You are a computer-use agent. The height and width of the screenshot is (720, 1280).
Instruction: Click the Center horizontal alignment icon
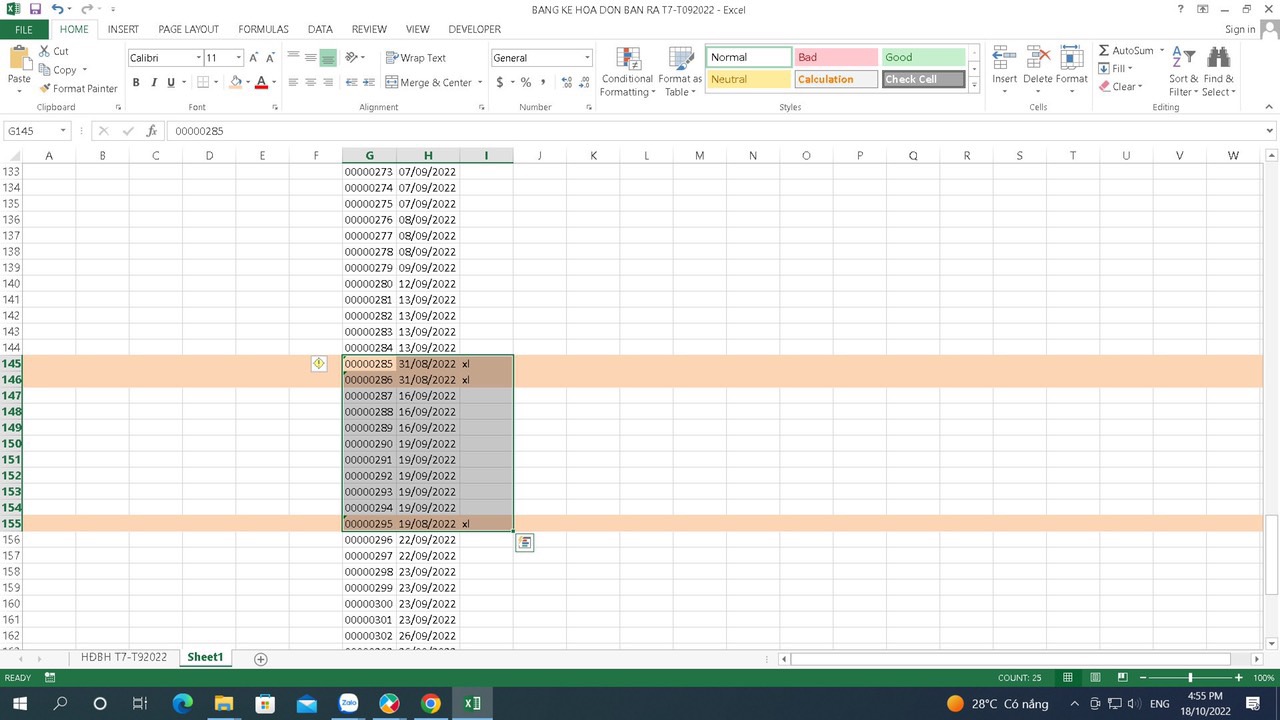coord(310,83)
